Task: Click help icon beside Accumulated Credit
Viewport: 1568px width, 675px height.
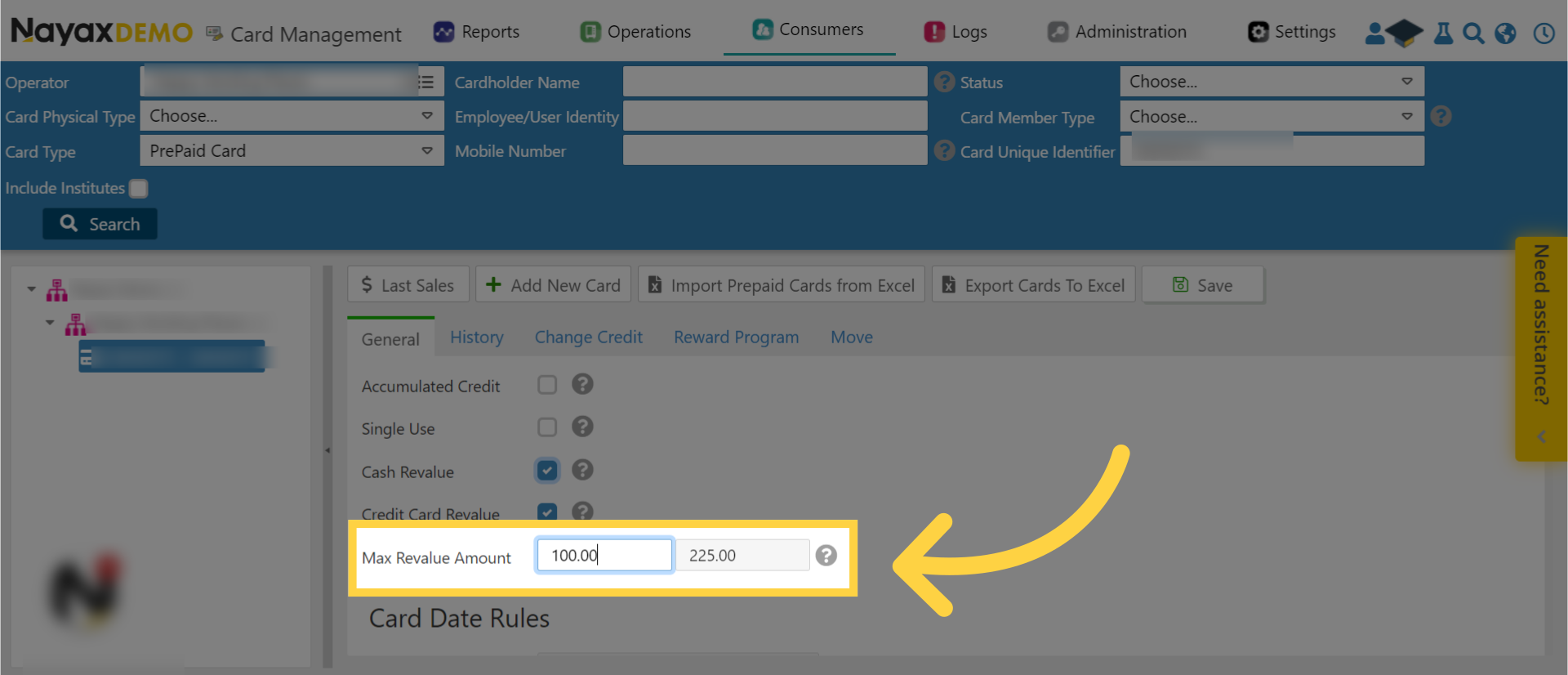Action: pyautogui.click(x=582, y=384)
